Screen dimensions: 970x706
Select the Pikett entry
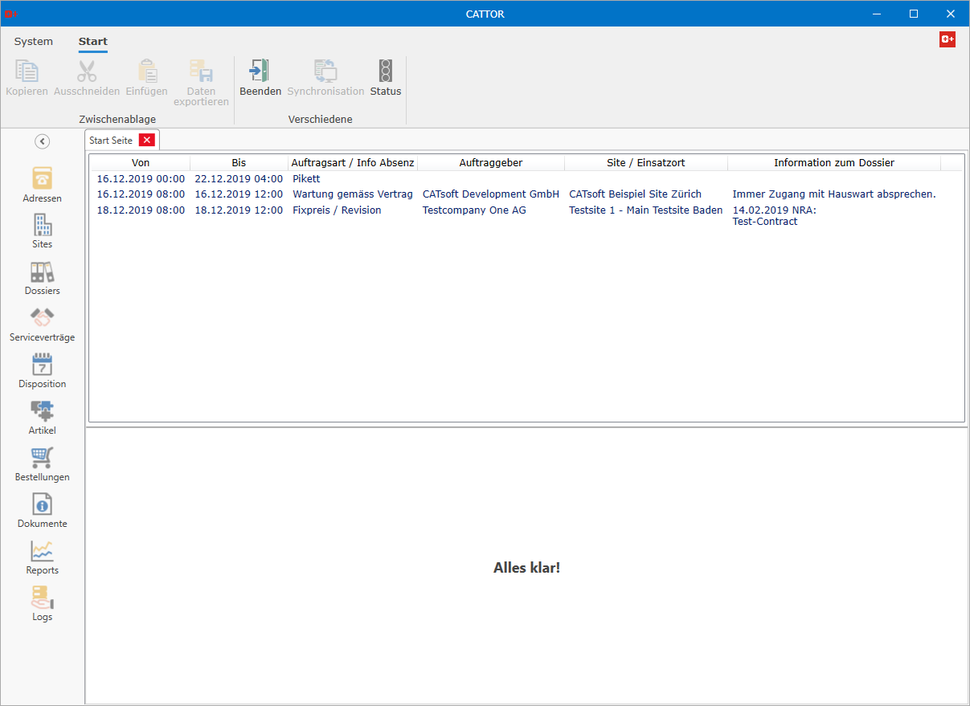click(306, 179)
